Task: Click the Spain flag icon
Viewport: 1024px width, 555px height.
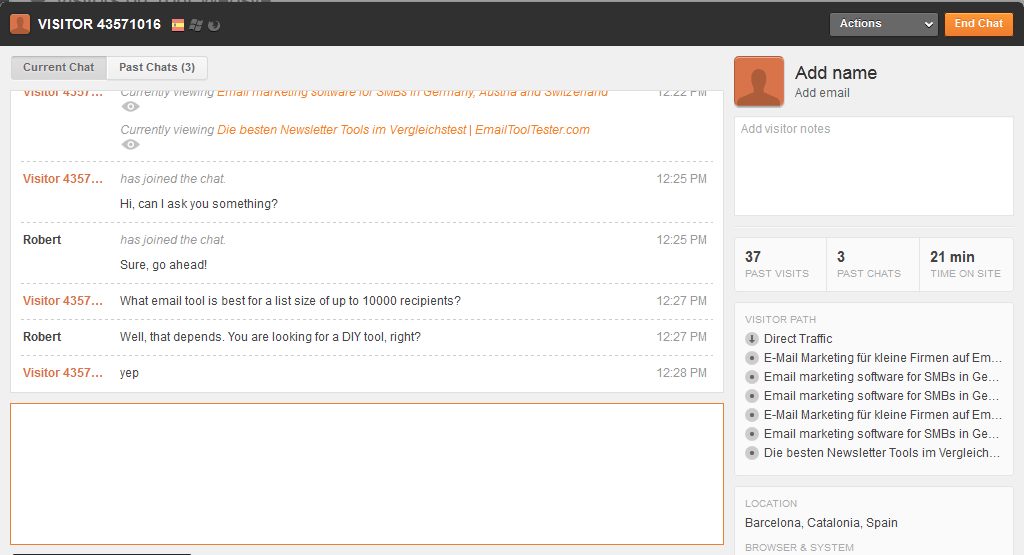Action: pyautogui.click(x=178, y=24)
